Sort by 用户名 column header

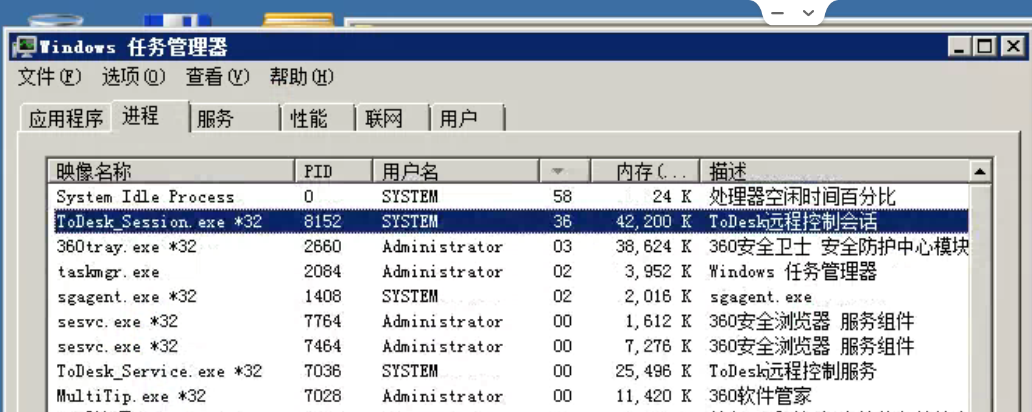(x=455, y=172)
